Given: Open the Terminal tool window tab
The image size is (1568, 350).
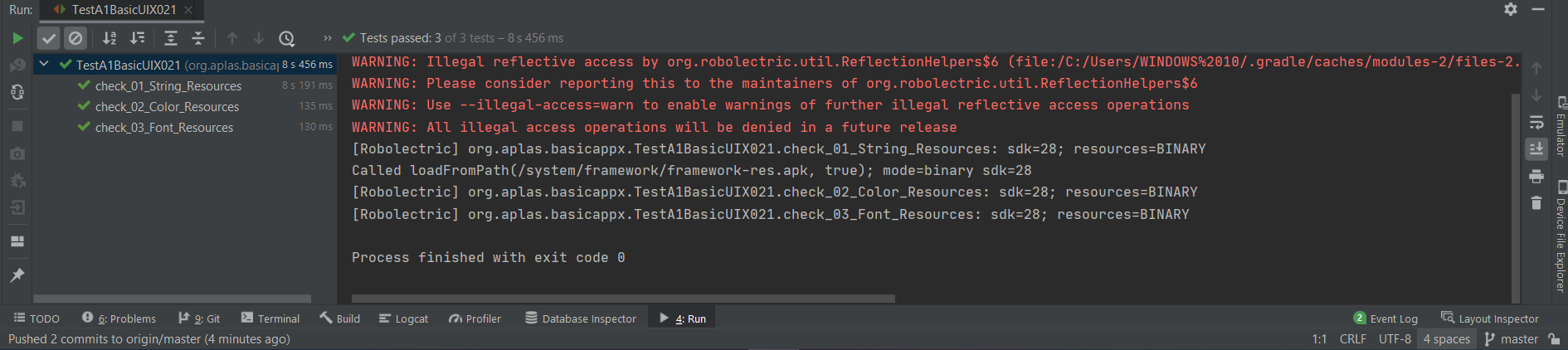Looking at the screenshot, I should (x=270, y=318).
